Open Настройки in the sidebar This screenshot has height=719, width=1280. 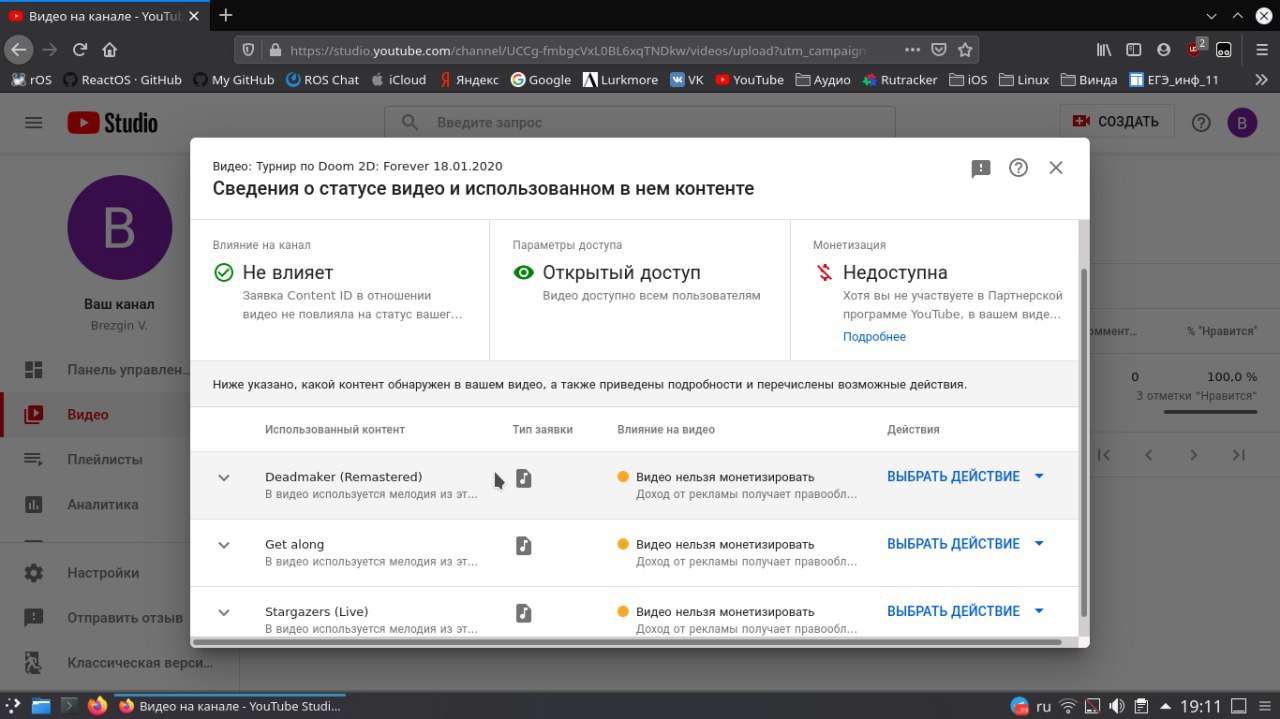pos(95,573)
